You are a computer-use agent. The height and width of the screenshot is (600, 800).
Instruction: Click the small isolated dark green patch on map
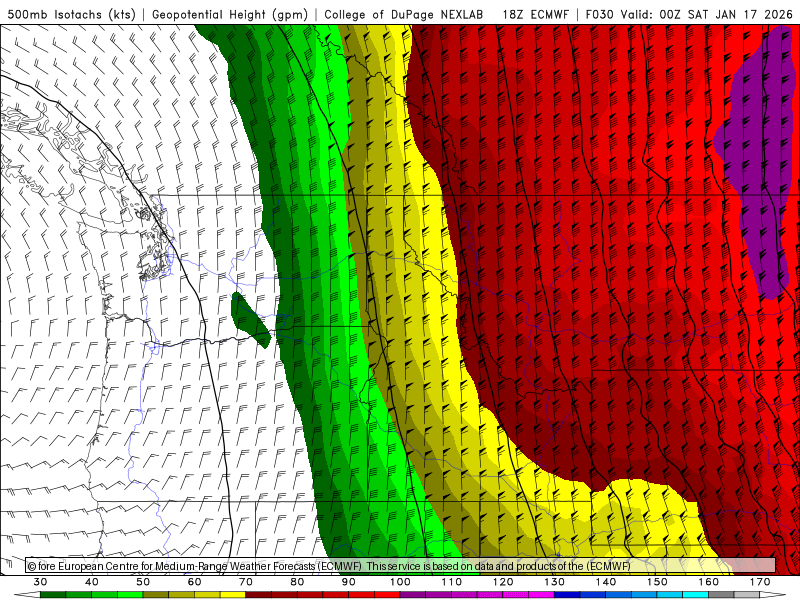[250, 320]
